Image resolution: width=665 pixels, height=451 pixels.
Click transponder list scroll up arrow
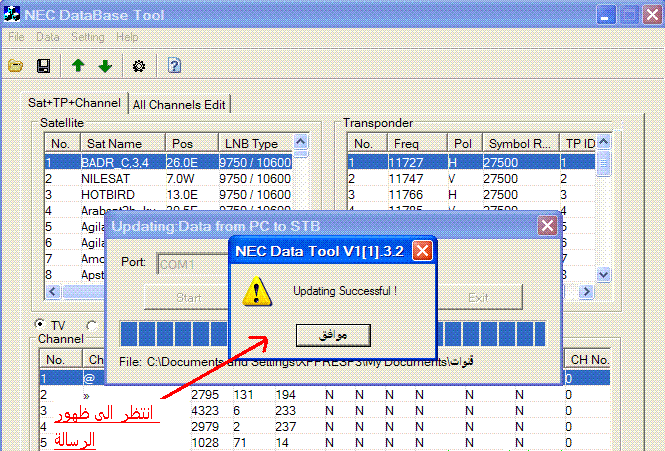pyautogui.click(x=604, y=141)
